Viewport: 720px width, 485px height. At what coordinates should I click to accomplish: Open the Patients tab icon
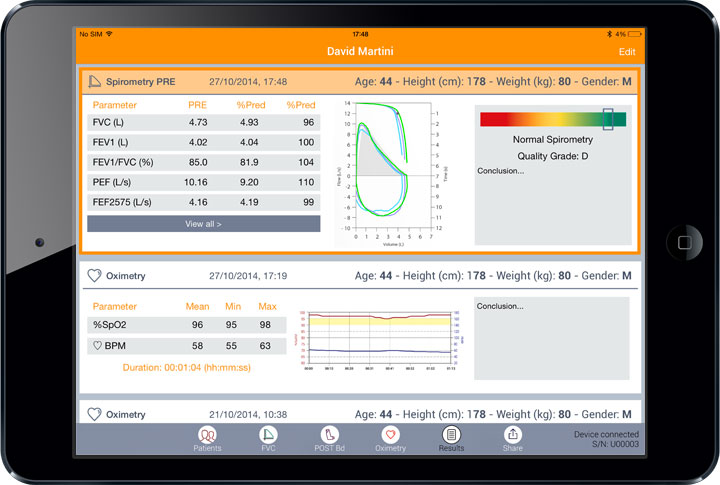click(x=208, y=436)
